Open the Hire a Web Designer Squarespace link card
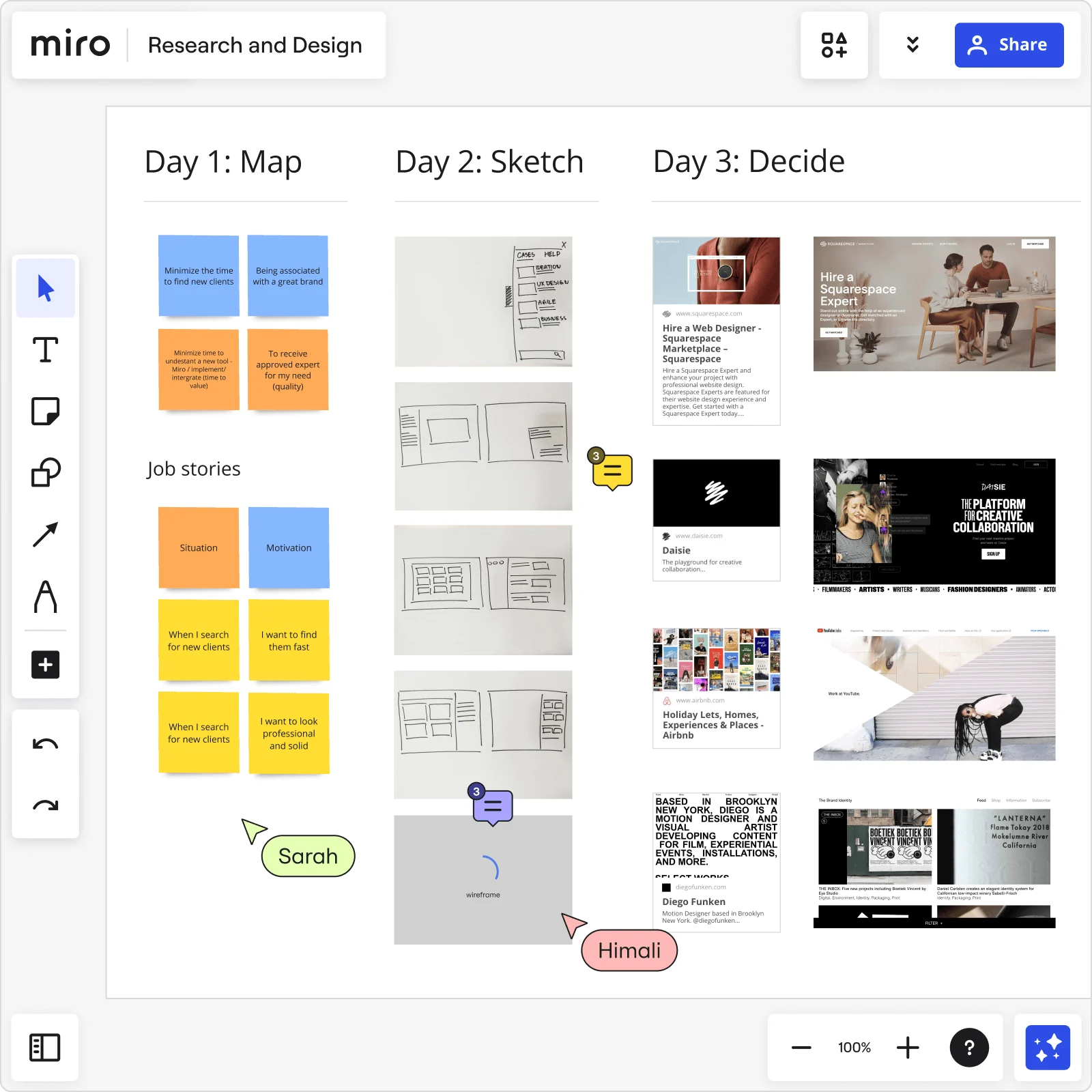The image size is (1092, 1092). (717, 331)
